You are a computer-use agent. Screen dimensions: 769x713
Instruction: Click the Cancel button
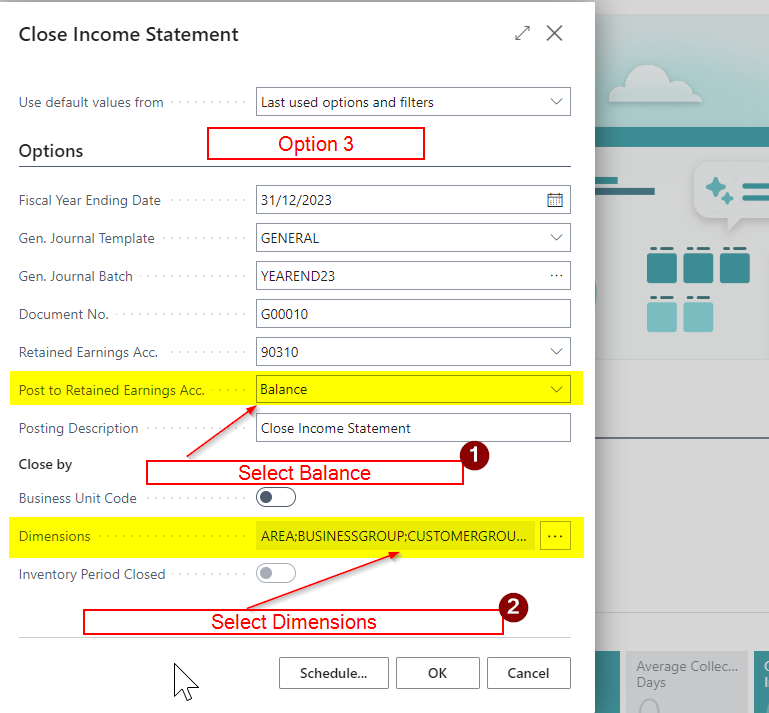tap(528, 673)
